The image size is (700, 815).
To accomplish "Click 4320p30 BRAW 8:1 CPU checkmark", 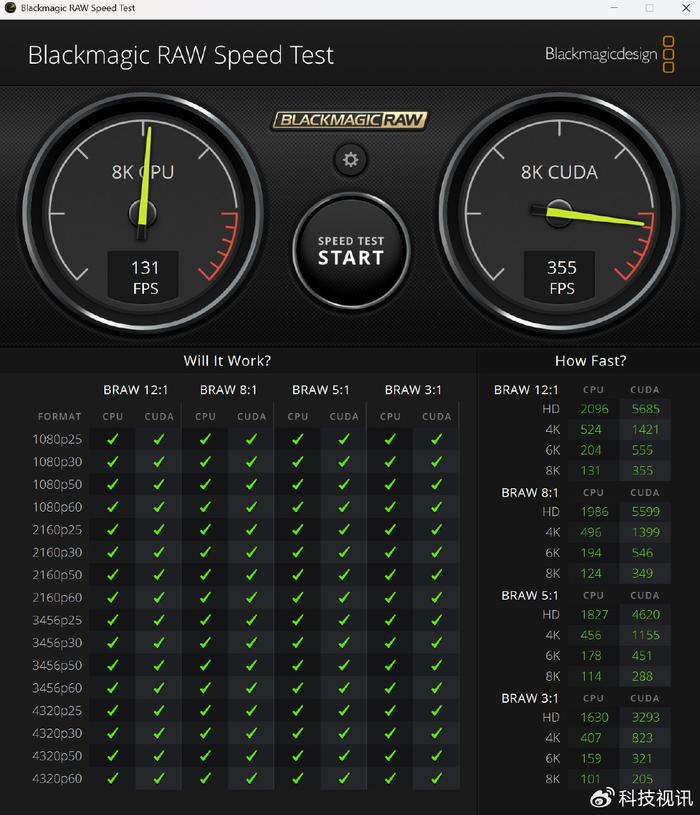I will [x=205, y=733].
